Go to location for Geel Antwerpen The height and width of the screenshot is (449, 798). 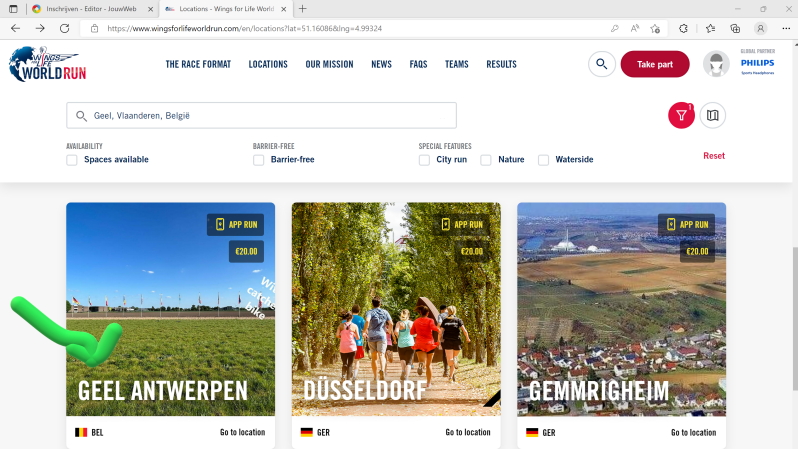coord(242,432)
